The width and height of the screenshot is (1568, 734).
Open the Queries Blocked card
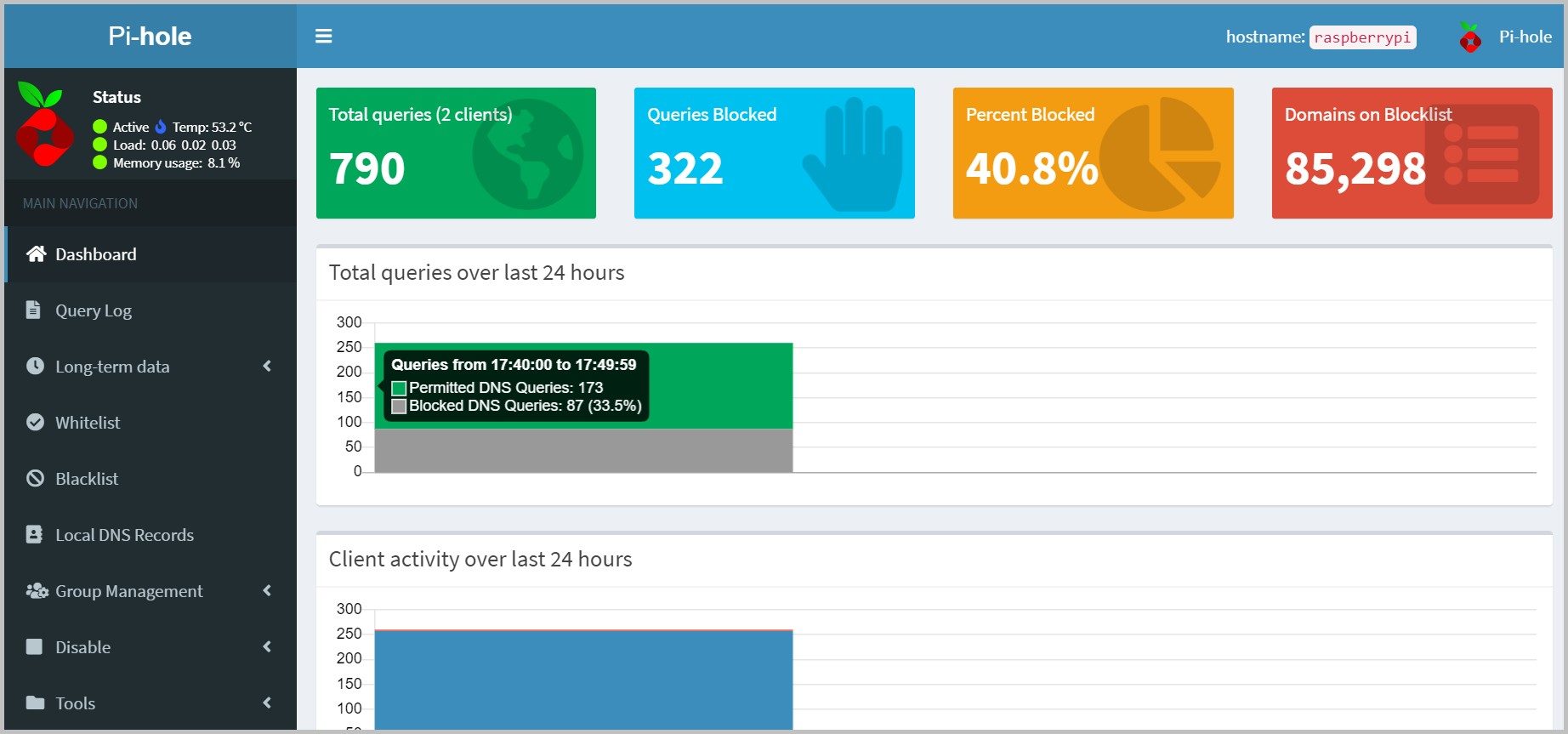pyautogui.click(x=775, y=153)
